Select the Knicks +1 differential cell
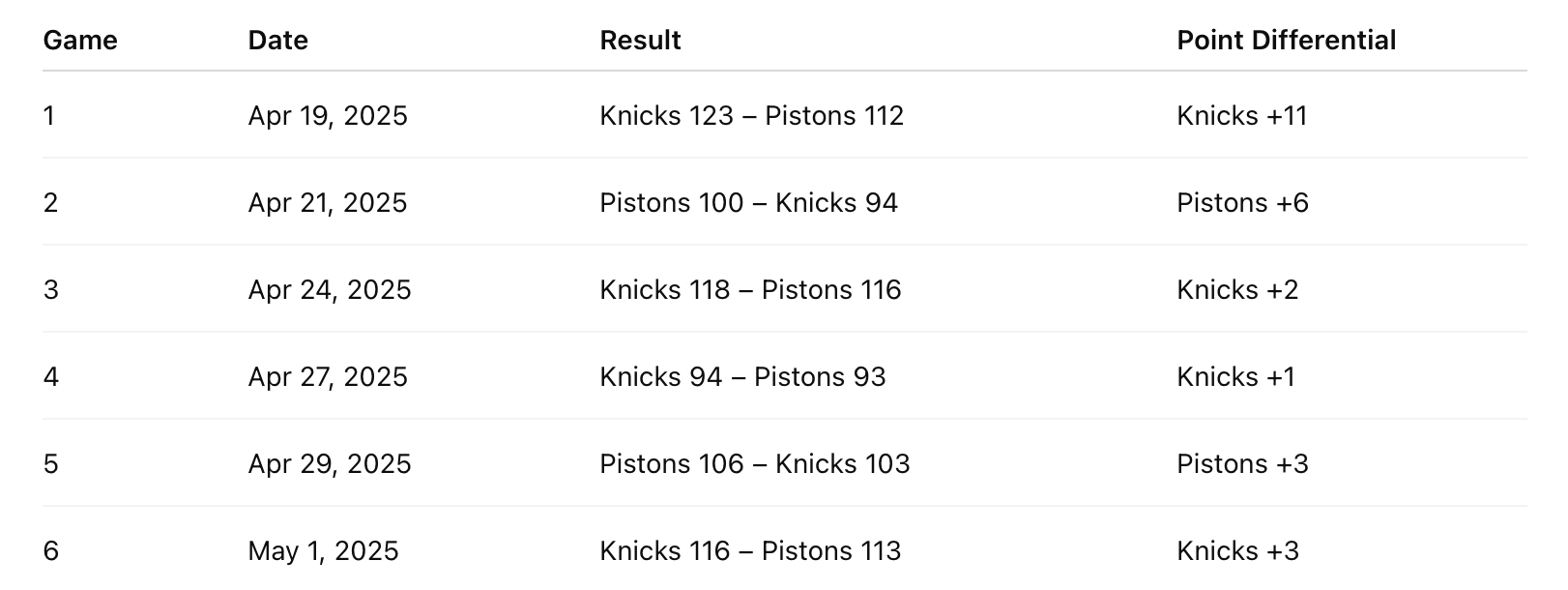This screenshot has height=590, width=1568. [1235, 377]
